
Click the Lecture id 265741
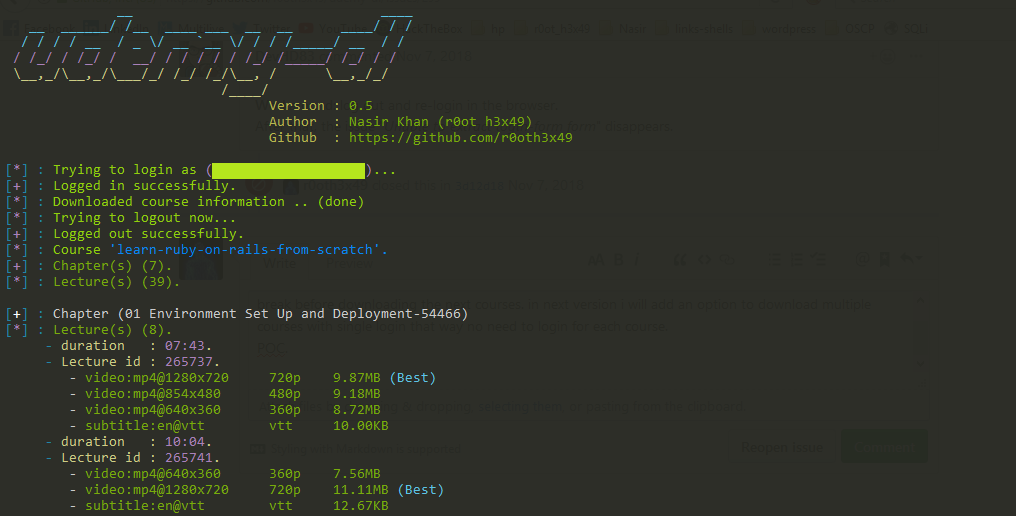coord(189,458)
